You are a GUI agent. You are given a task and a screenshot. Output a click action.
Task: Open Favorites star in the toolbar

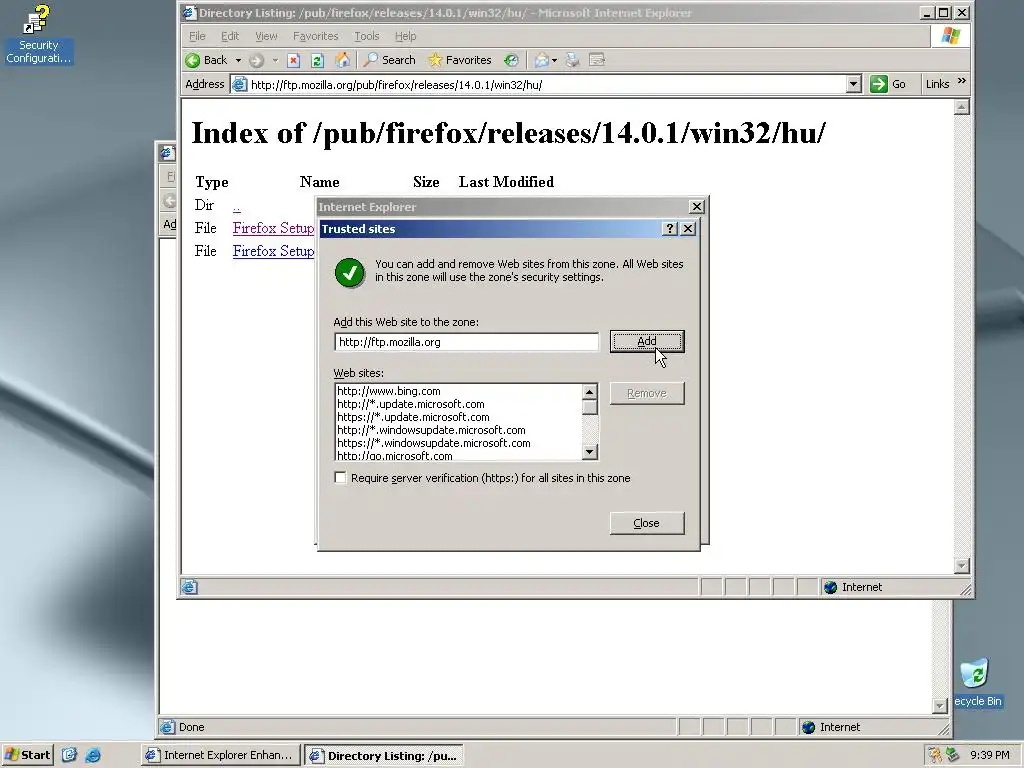pyautogui.click(x=460, y=60)
